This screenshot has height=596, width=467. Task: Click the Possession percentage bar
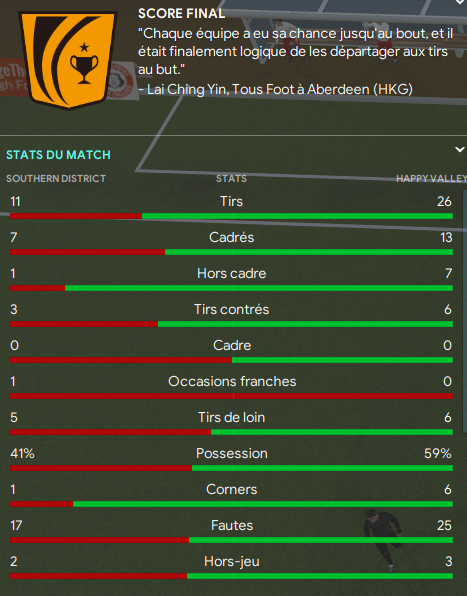pos(231,468)
